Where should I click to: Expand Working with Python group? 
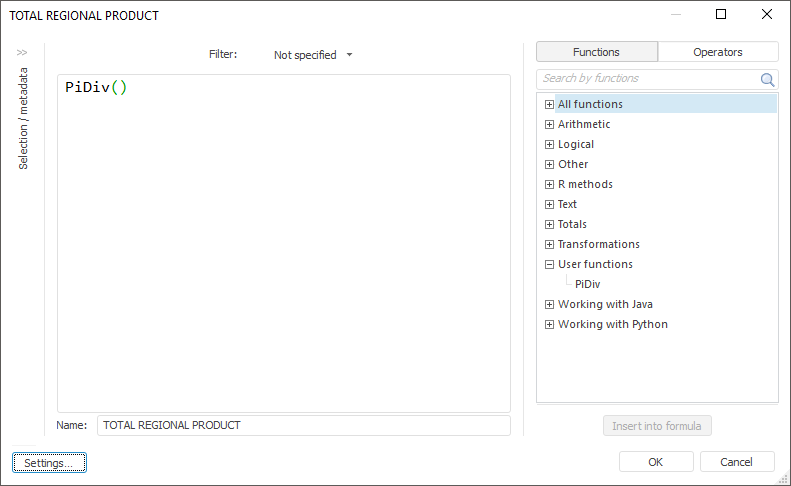point(549,324)
